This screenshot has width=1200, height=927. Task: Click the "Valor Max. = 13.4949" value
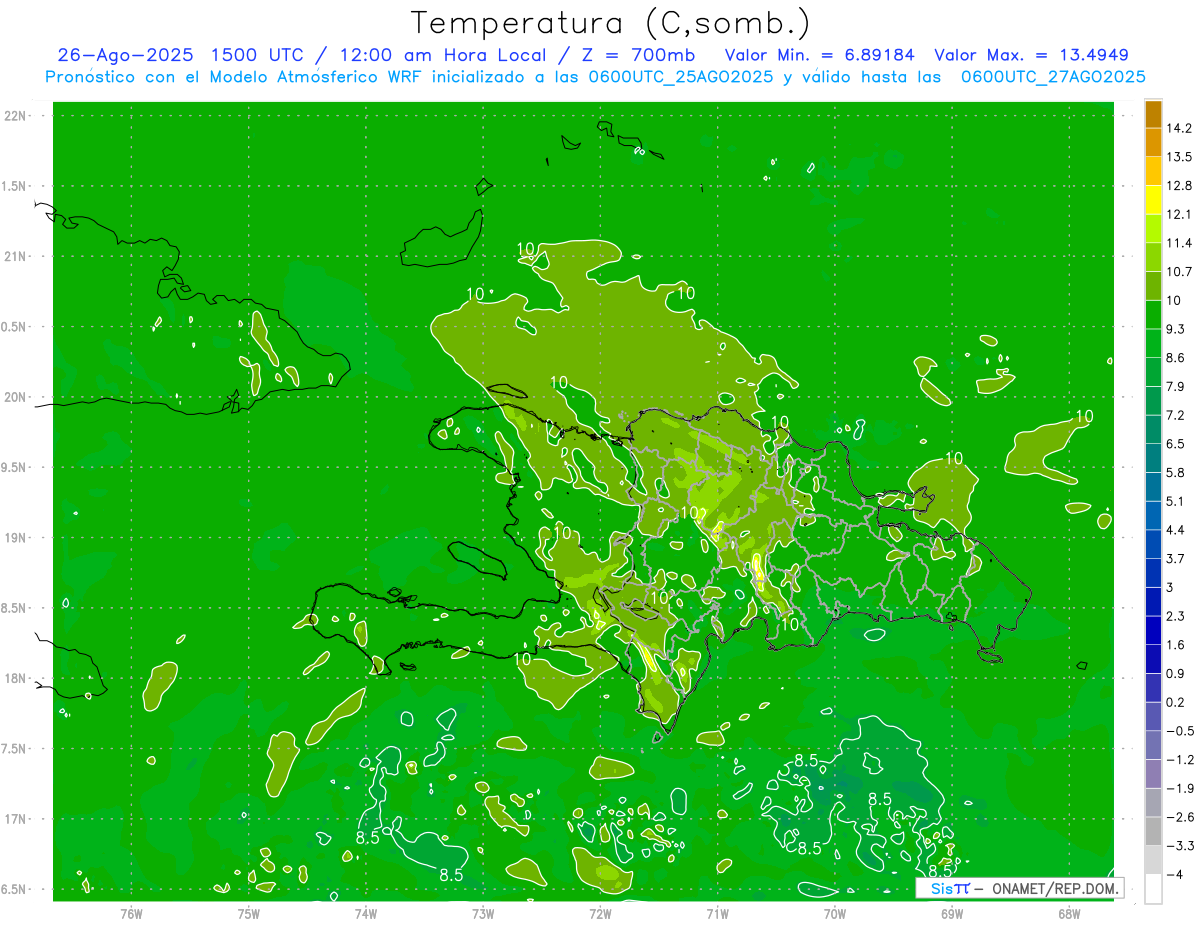[x=1031, y=55]
